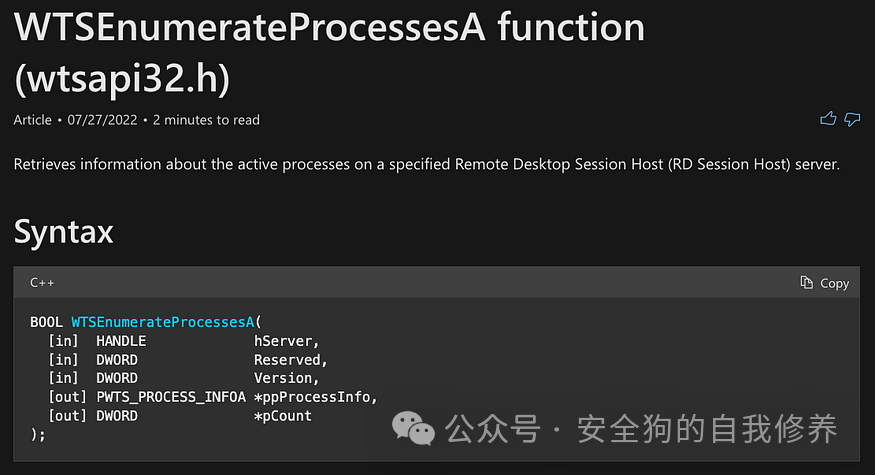Image resolution: width=875 pixels, height=475 pixels.
Task: Click the WeChat logo in the watermark
Action: tap(413, 430)
